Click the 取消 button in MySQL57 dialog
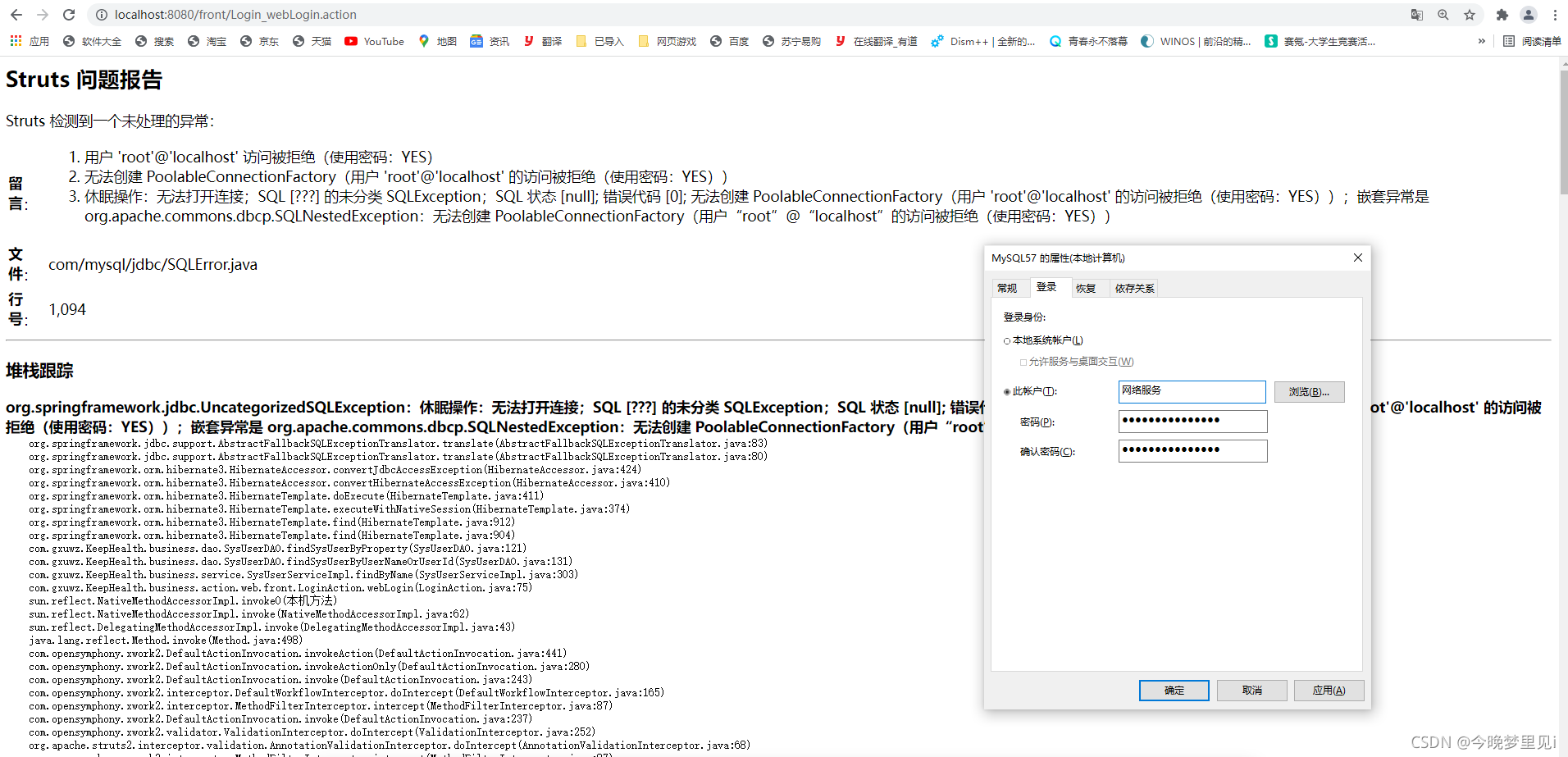The width and height of the screenshot is (1568, 757). pyautogui.click(x=1252, y=691)
